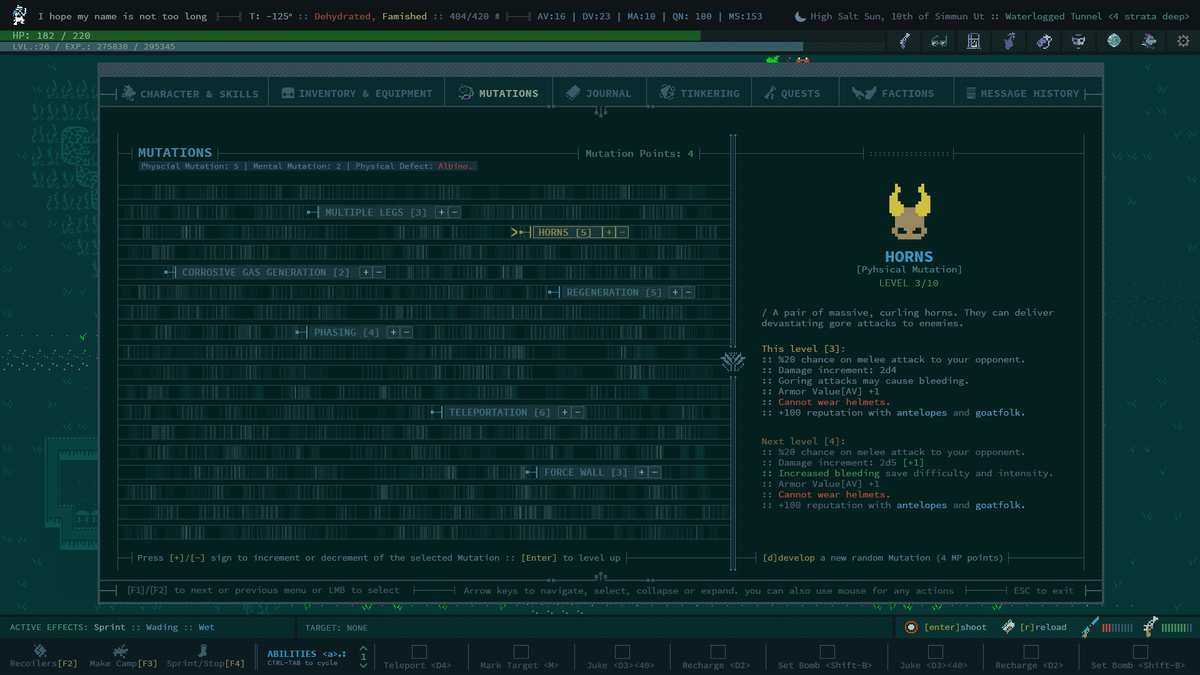This screenshot has height=675, width=1200.
Task: Toggle the Teleport <D4> ability box
Action: pos(418,651)
